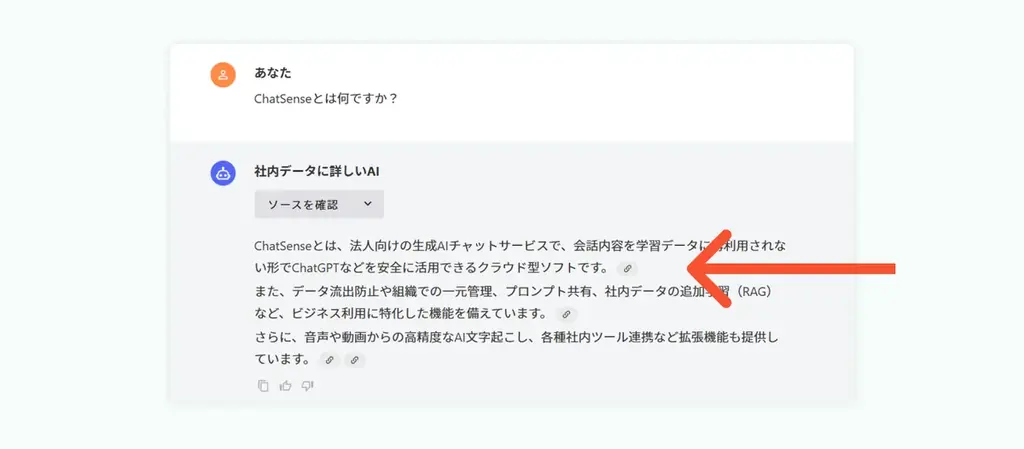The image size is (1024, 449).
Task: Click the 社内データに詳しいAI name label
Action: [317, 172]
